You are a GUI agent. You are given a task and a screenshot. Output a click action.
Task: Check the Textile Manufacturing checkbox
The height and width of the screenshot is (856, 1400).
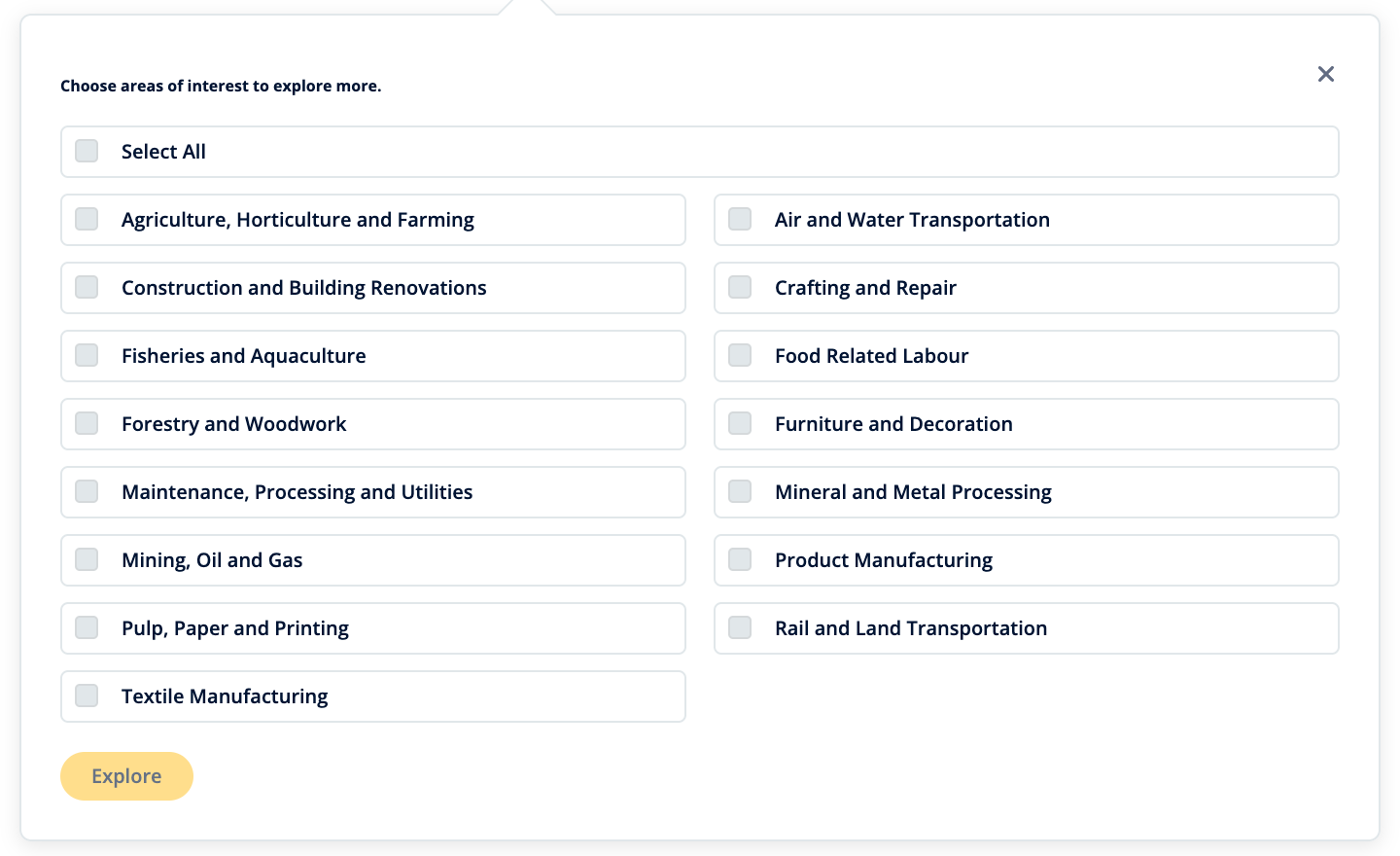(x=87, y=695)
